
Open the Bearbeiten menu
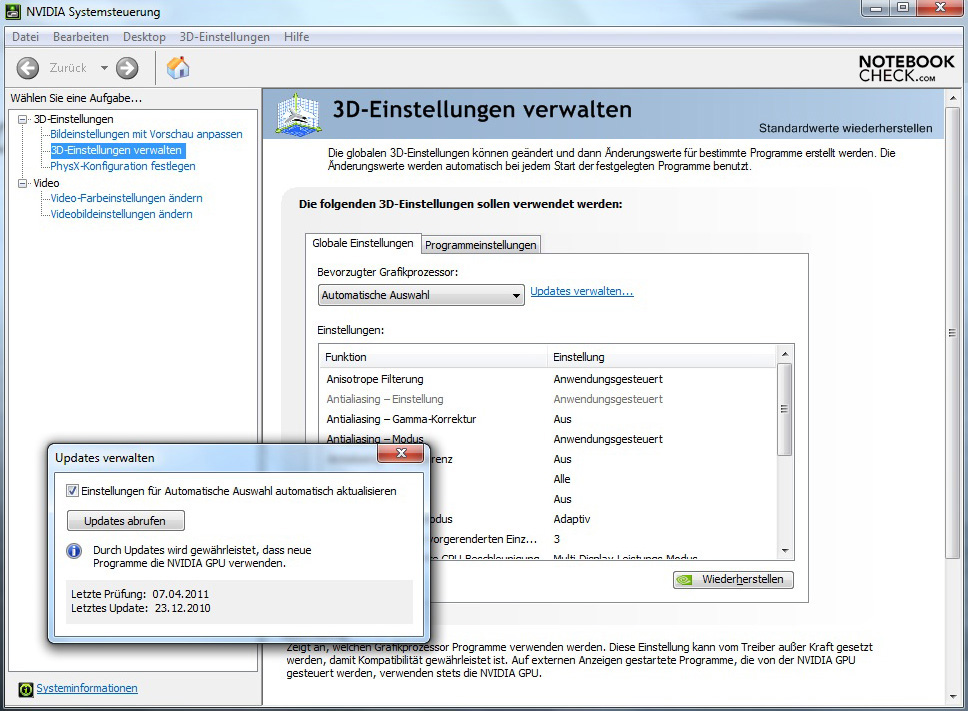[x=81, y=37]
